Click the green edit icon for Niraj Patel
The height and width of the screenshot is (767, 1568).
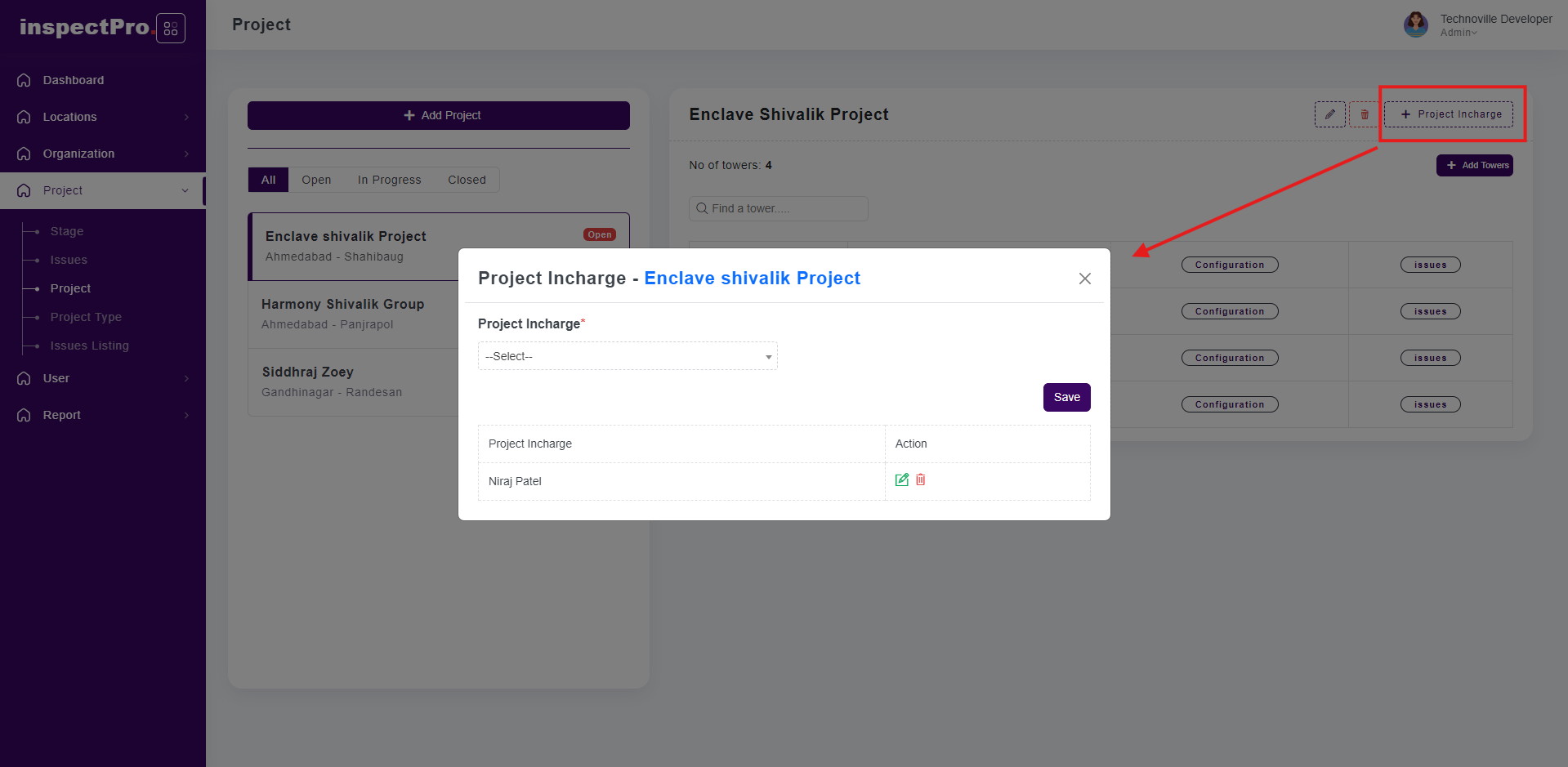902,480
